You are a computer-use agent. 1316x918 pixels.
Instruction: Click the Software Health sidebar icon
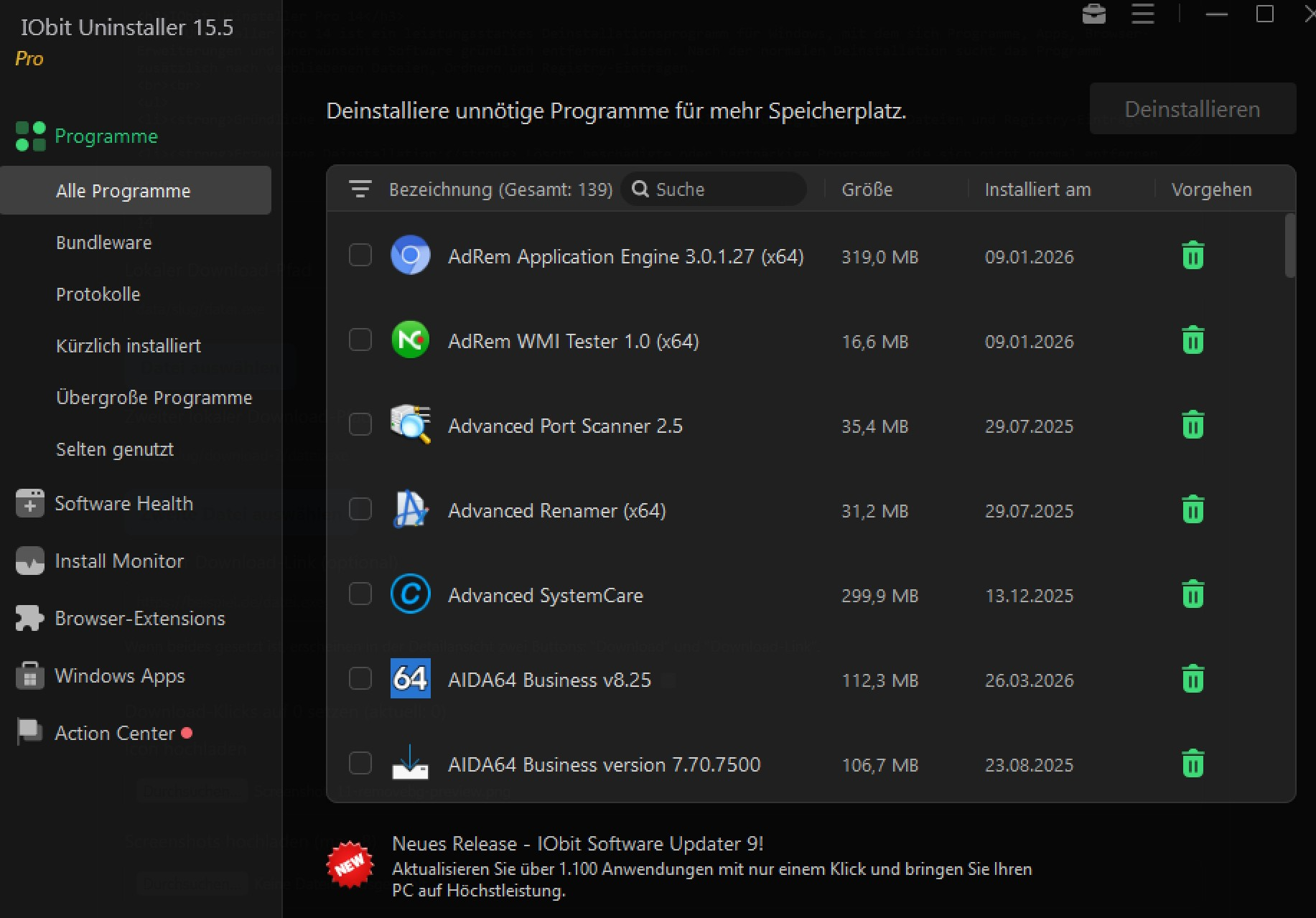coord(29,503)
